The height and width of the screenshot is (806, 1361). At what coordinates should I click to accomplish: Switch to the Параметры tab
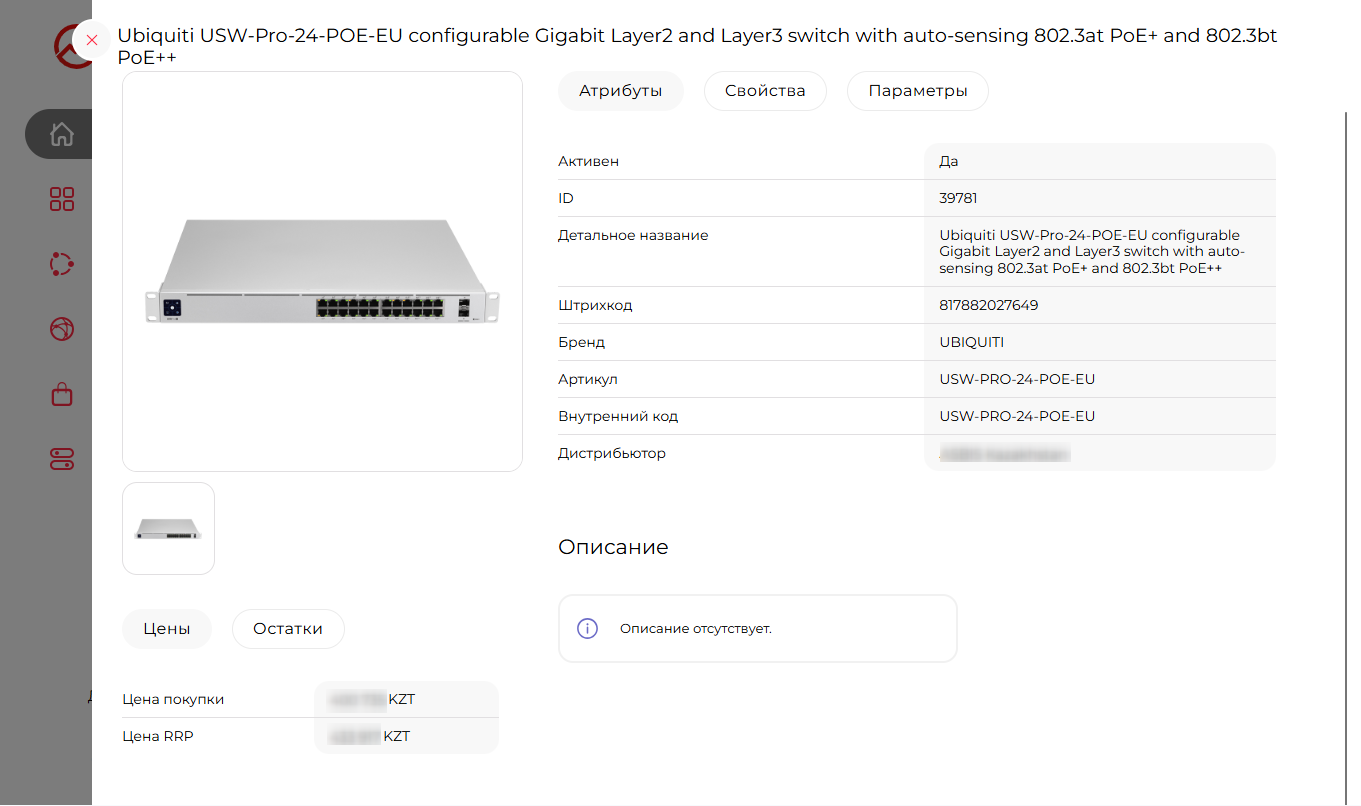pos(918,91)
